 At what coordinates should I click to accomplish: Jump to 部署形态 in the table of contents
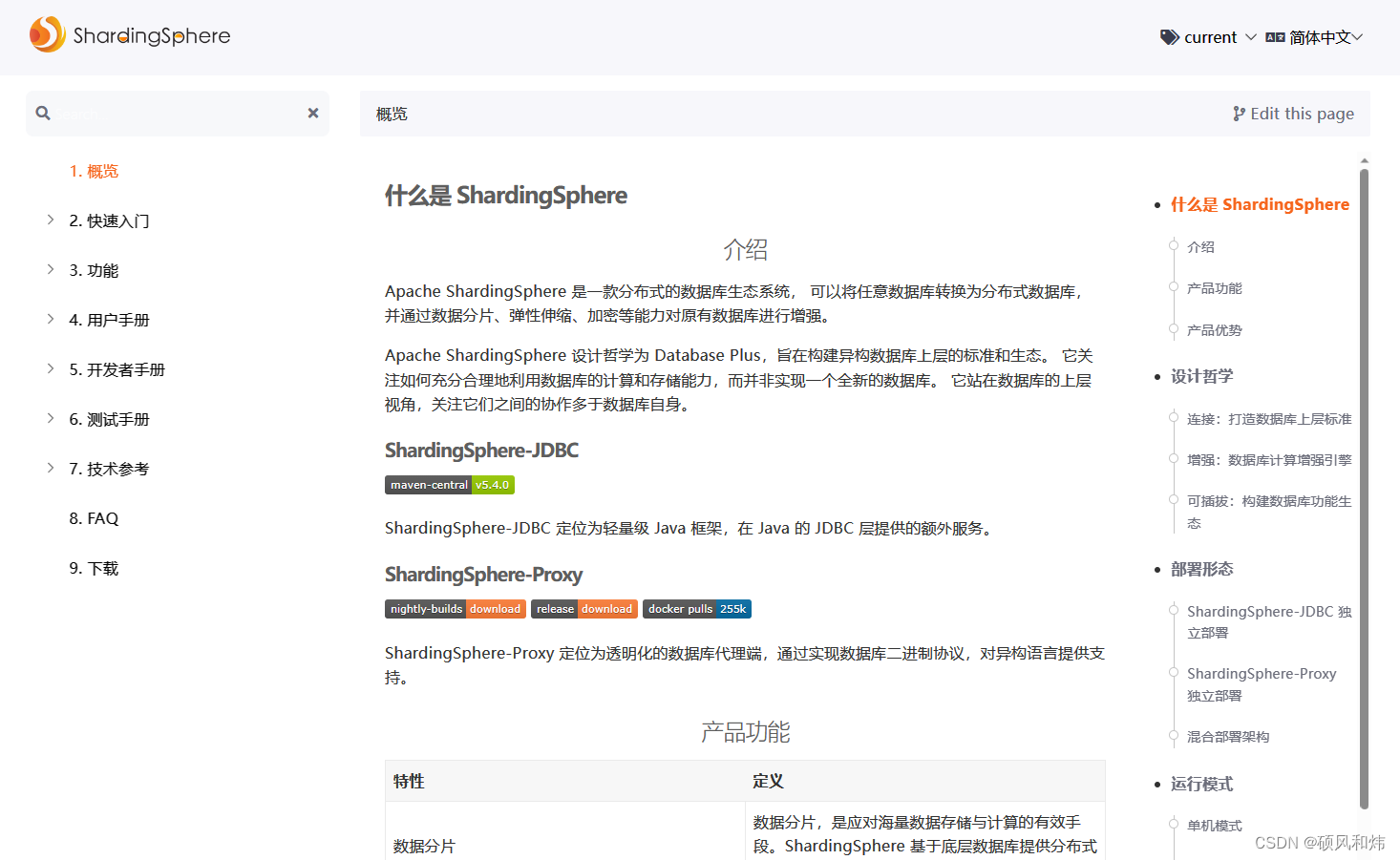[1201, 569]
